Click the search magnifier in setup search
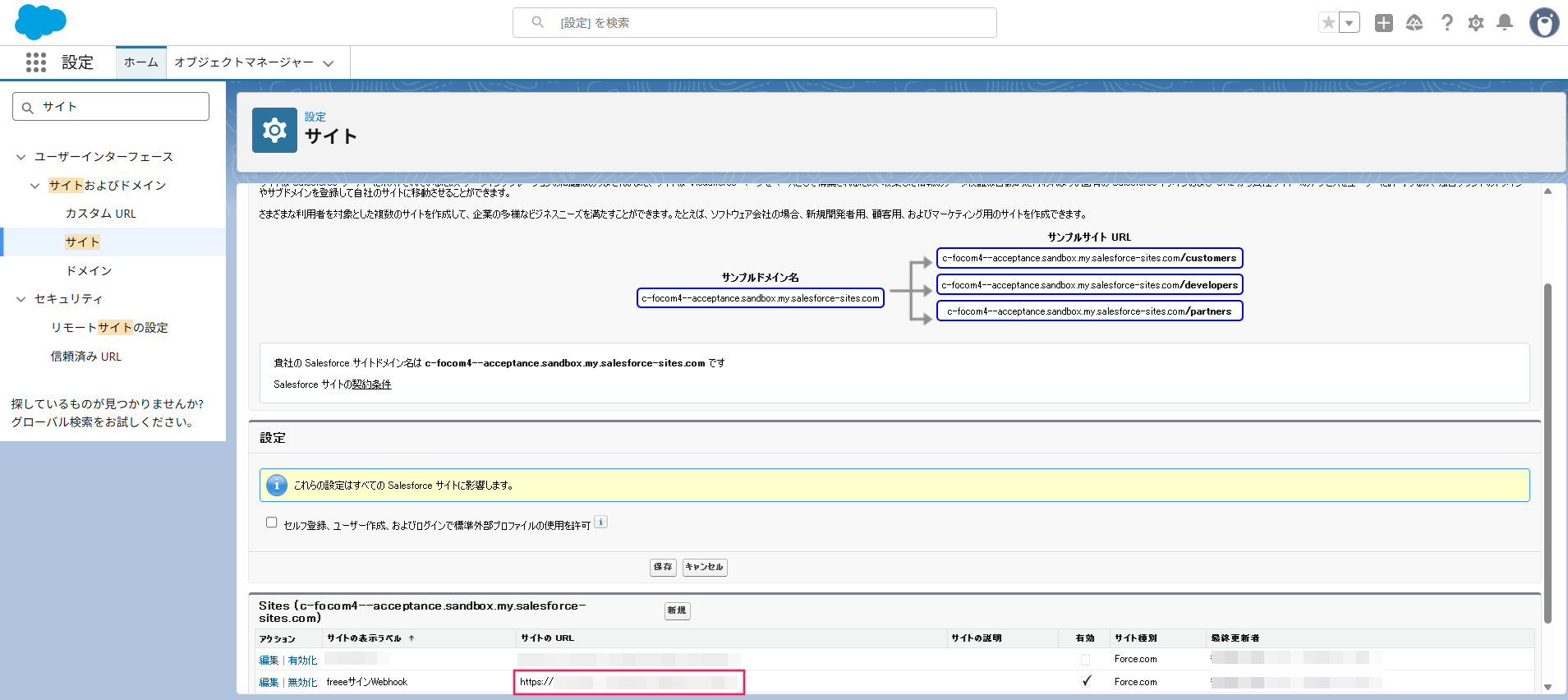Screen dimensions: 1568x700 coord(538,22)
